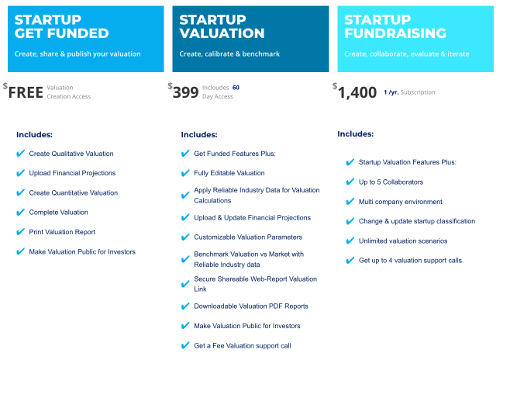Viewport: 510px width, 405px height.
Task: Click checkmark beside Create Qualitative Valuation
Action: pos(20,153)
